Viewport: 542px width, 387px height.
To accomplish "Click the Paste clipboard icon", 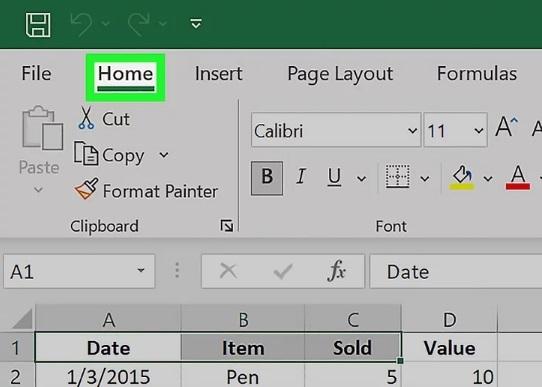I will coord(42,128).
